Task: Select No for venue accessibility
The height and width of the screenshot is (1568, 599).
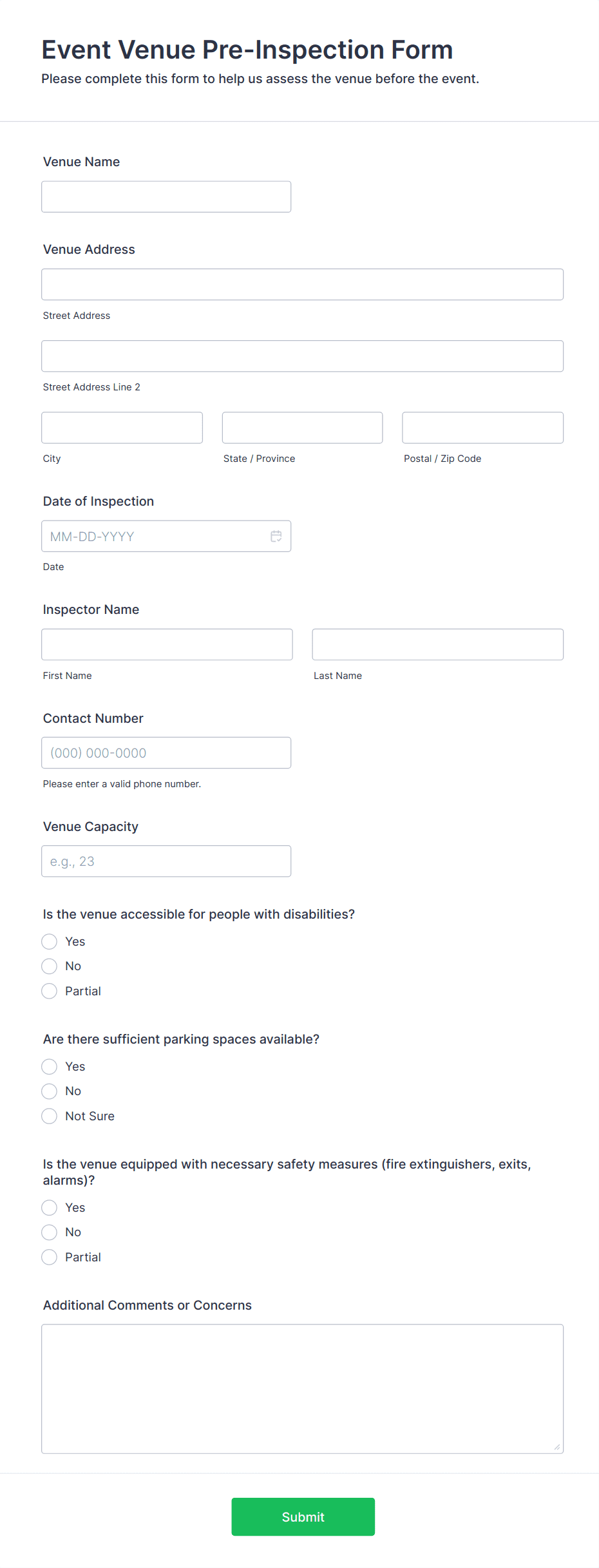Action: pos(49,966)
